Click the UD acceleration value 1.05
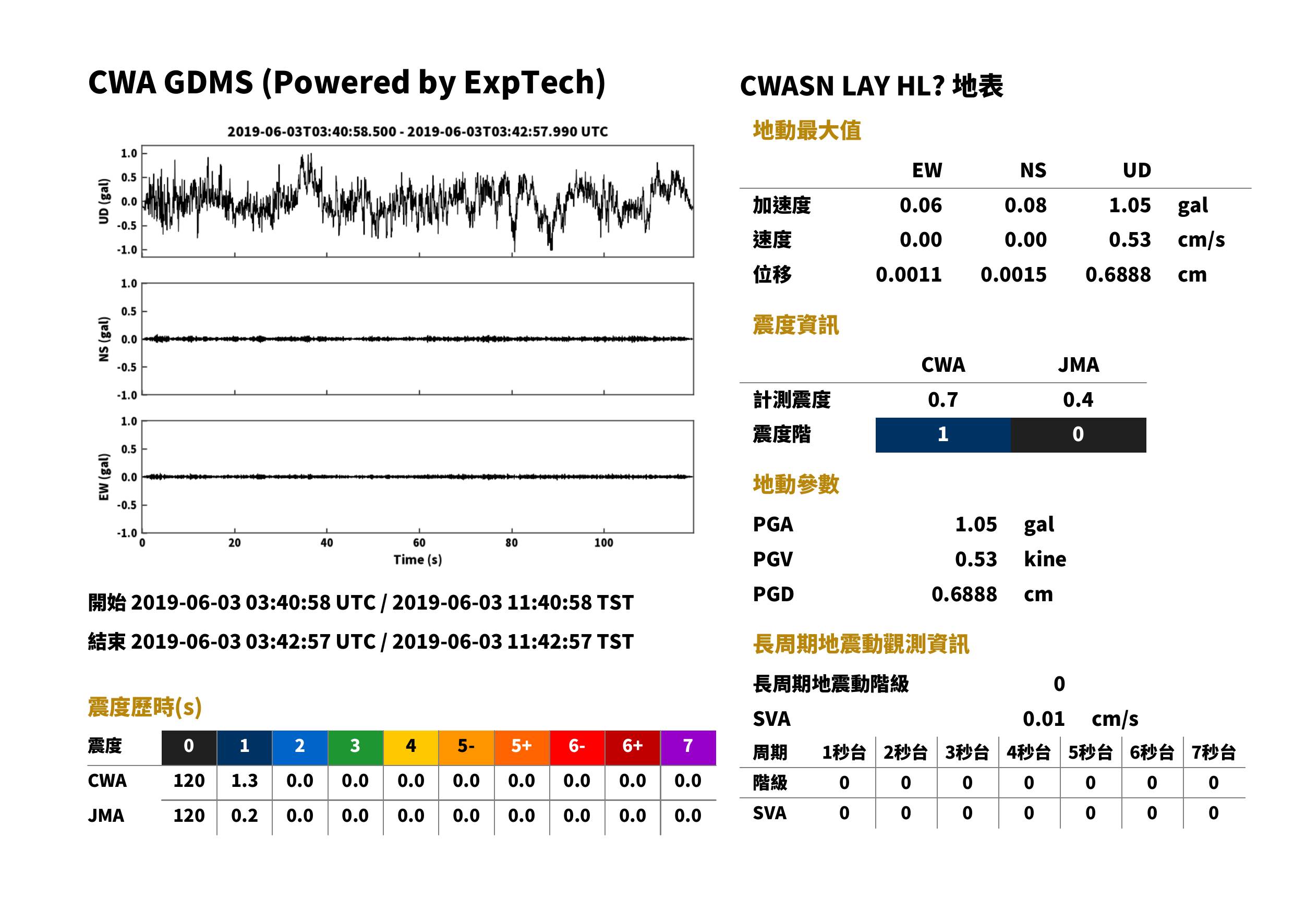The height and width of the screenshot is (924, 1294). point(1130,205)
